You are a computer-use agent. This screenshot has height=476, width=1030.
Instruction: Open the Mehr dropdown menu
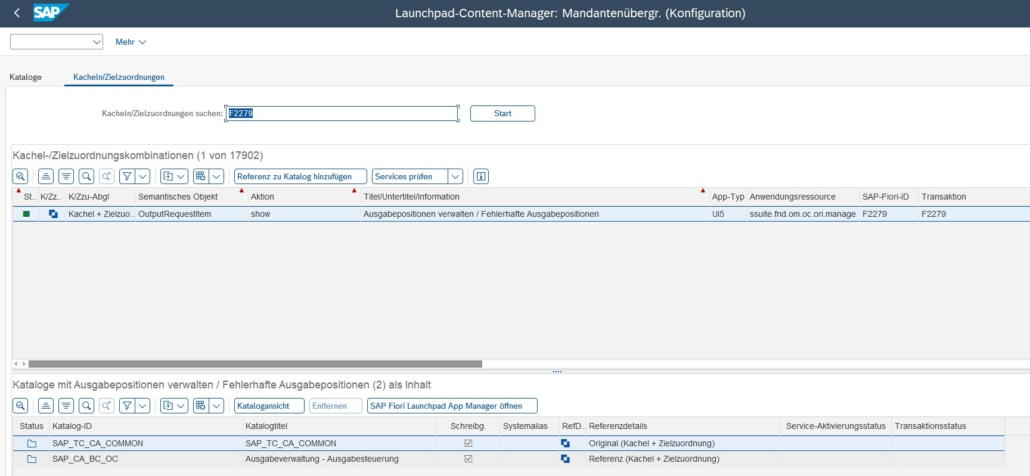[130, 42]
